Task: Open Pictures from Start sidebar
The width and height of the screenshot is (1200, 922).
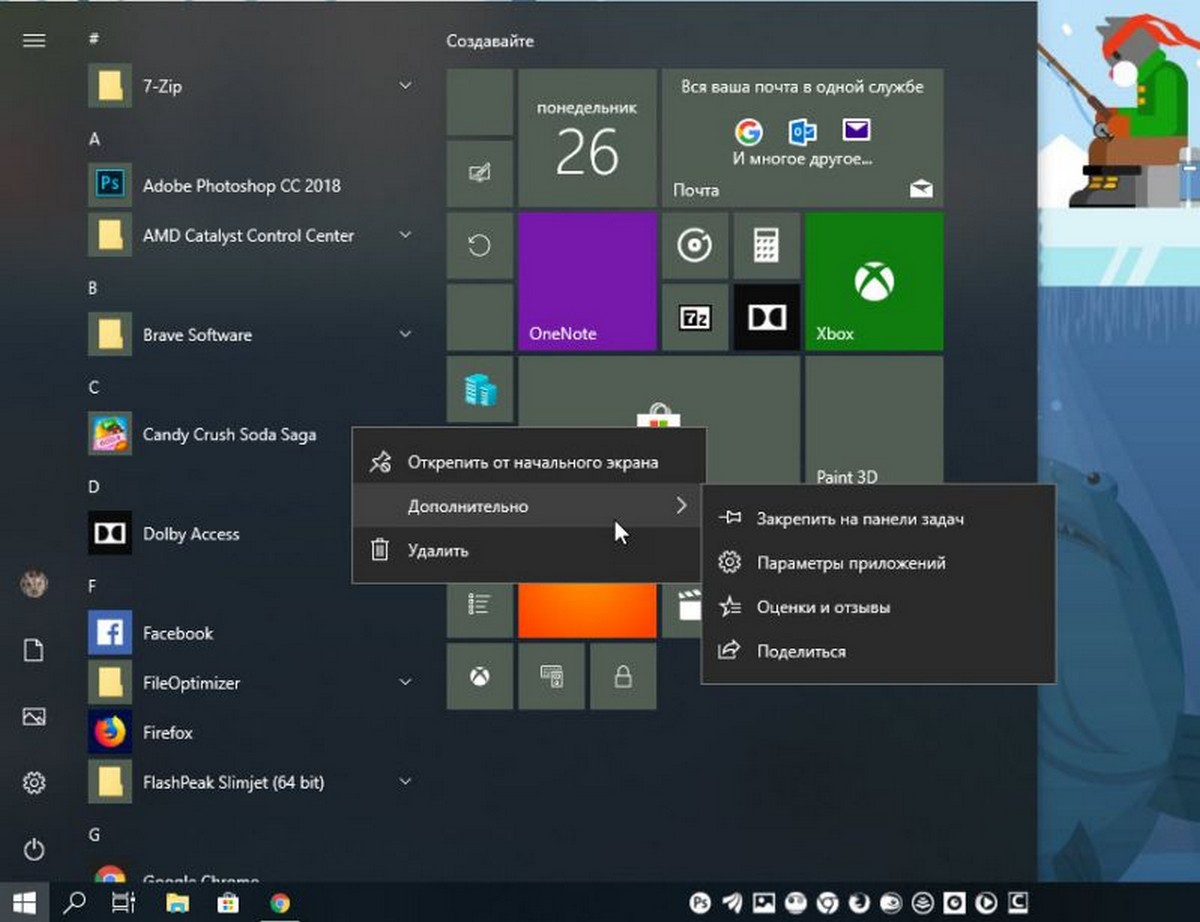Action: pos(34,717)
